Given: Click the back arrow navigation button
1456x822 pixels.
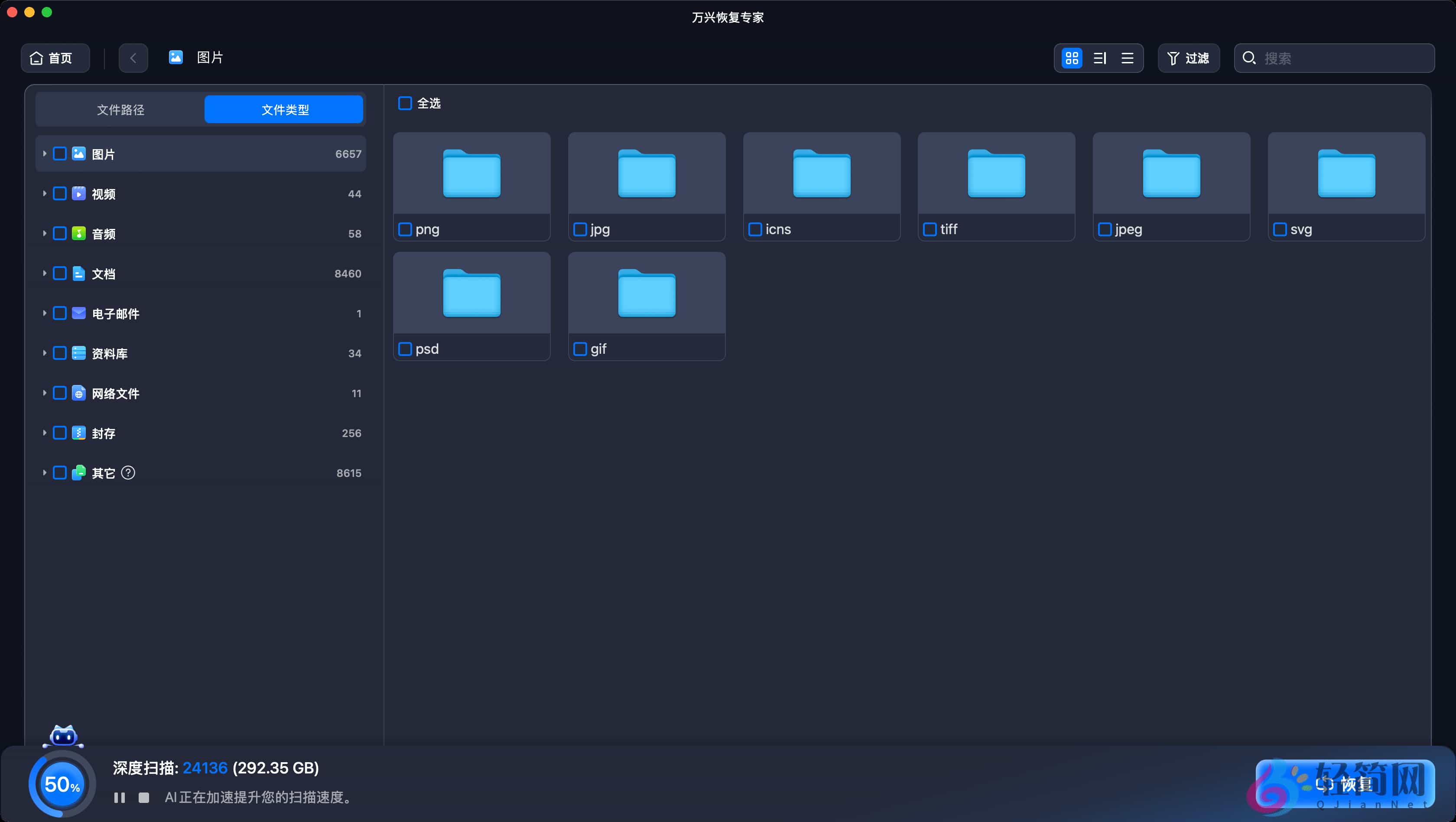Looking at the screenshot, I should point(133,58).
